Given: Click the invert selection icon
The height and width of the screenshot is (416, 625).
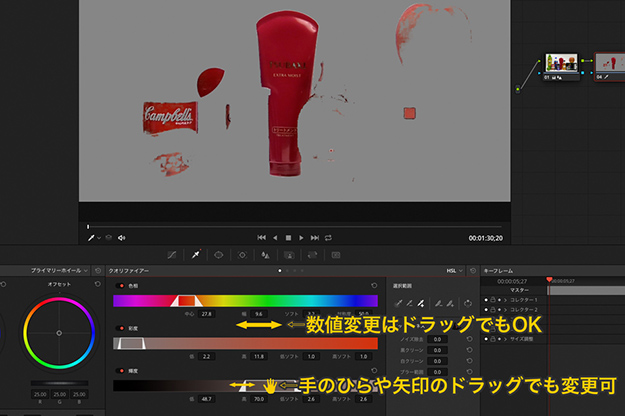Looking at the screenshot, I should pyautogui.click(x=467, y=303).
